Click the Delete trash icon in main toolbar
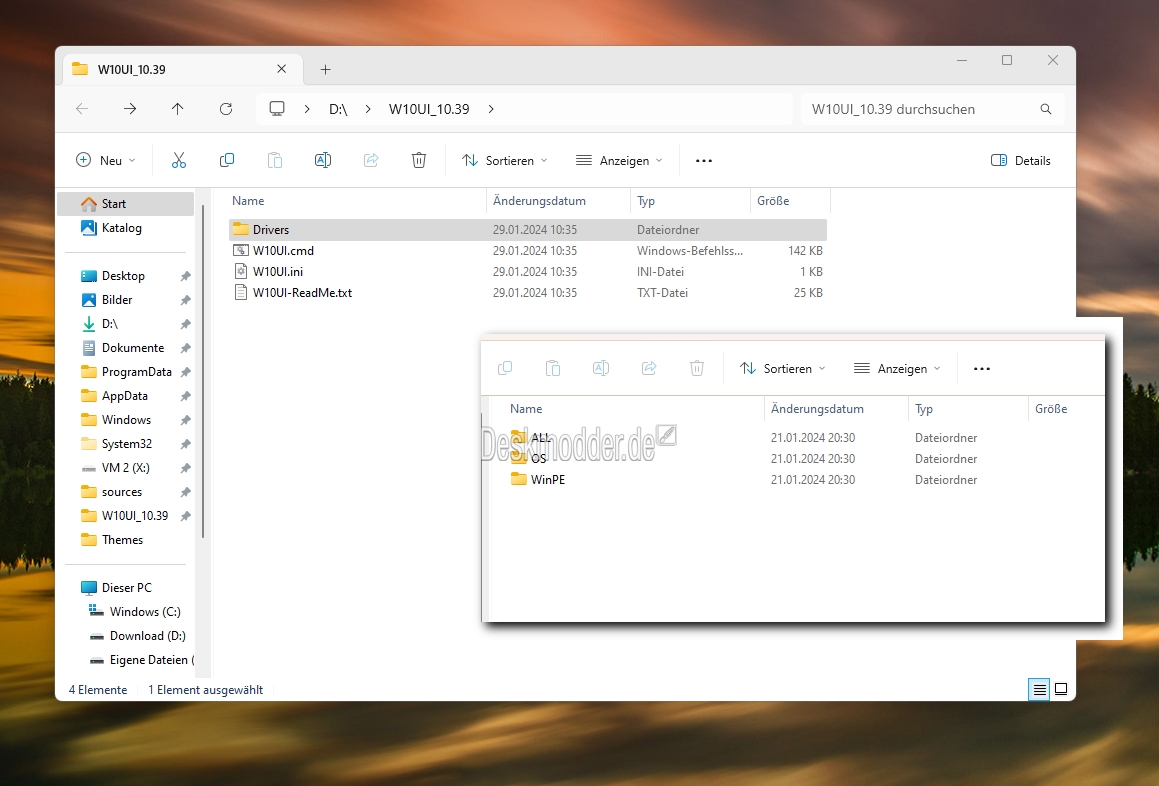 click(419, 160)
